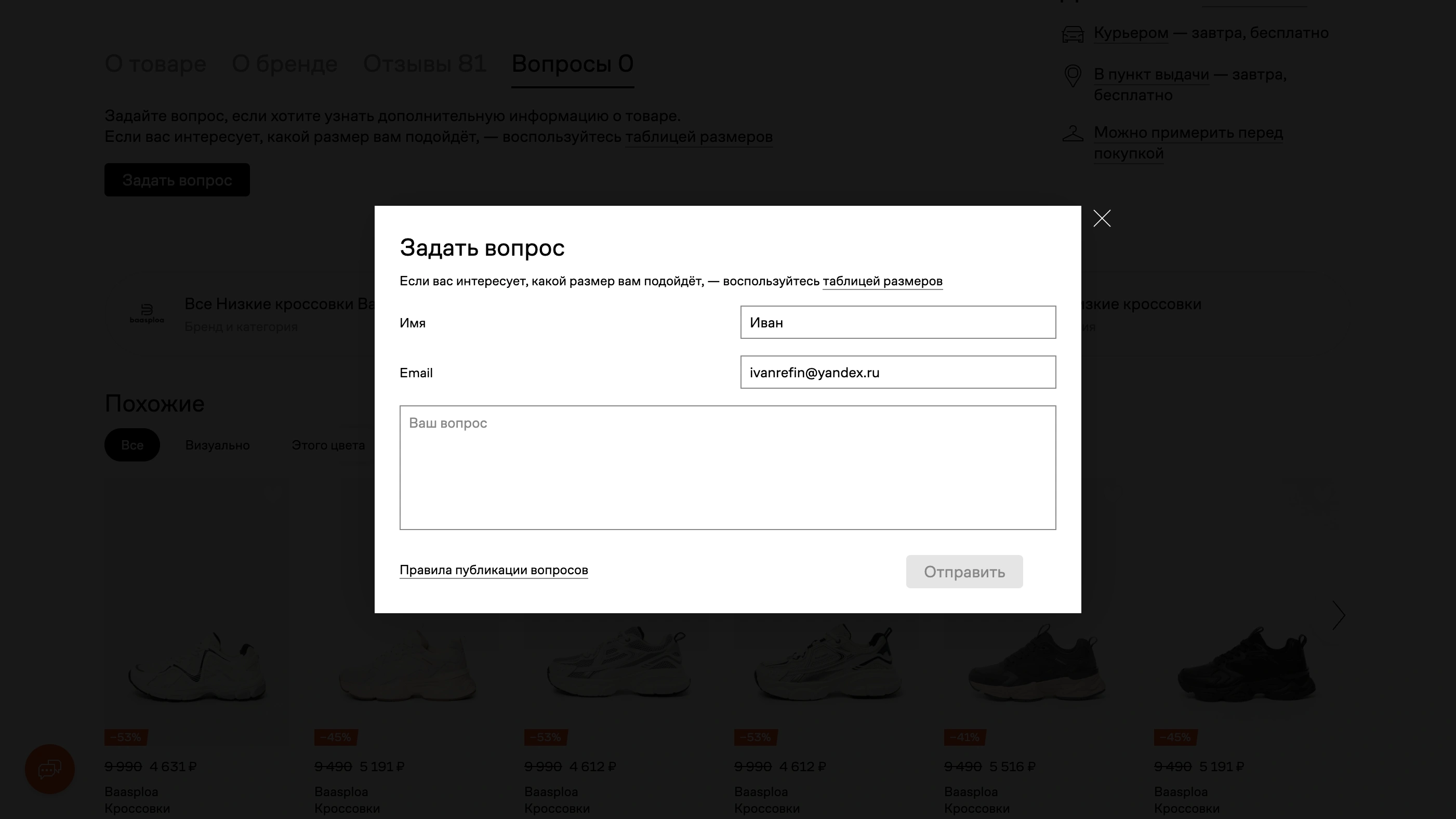Click the −41% discount badge
Screen dimensions: 1456x819
[x=965, y=737]
